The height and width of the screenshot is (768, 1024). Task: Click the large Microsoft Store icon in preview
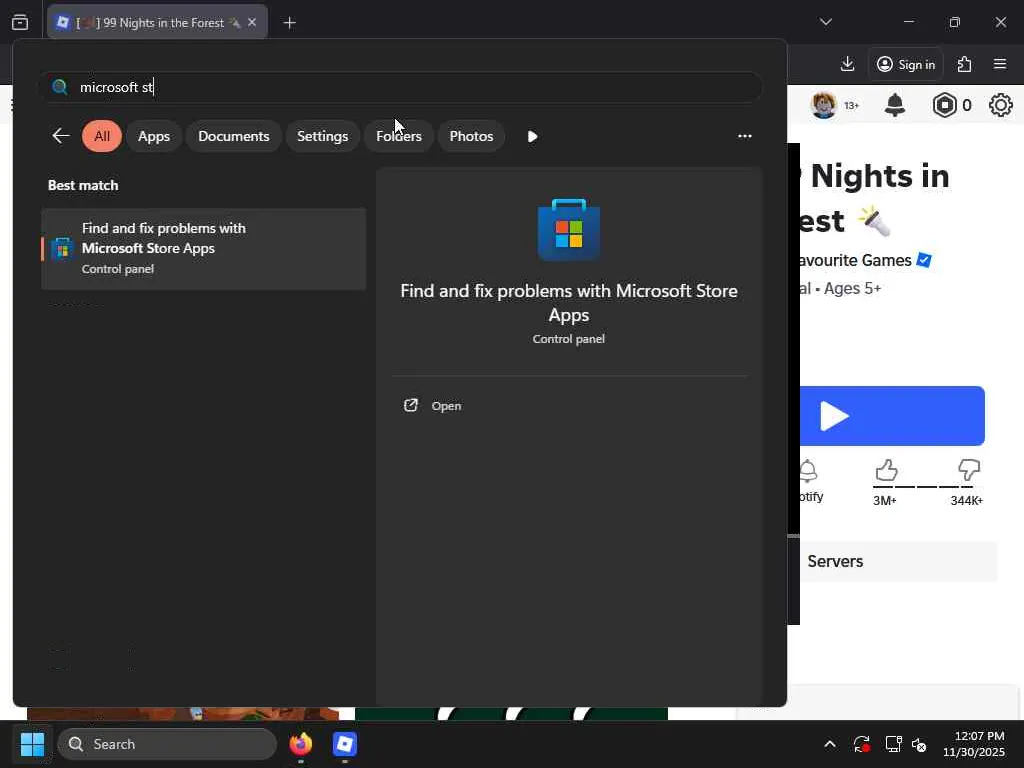point(569,229)
